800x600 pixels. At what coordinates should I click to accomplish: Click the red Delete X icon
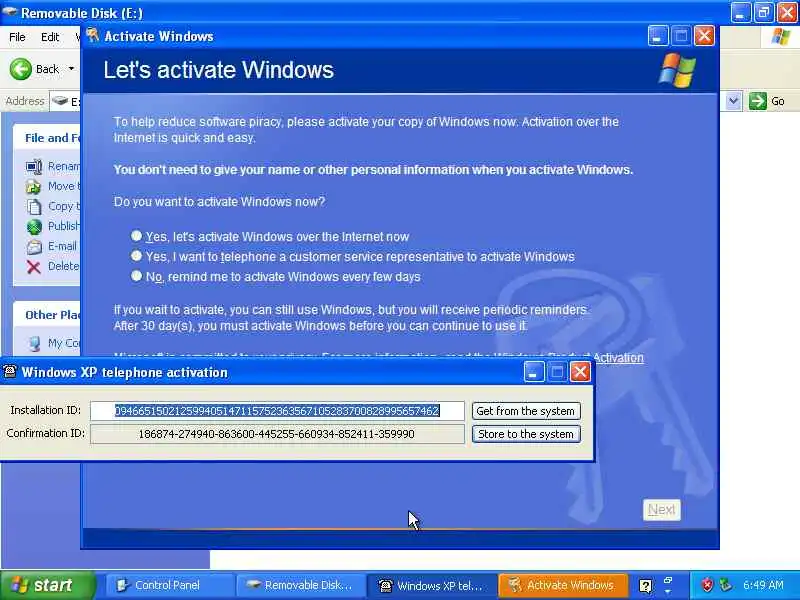34,266
